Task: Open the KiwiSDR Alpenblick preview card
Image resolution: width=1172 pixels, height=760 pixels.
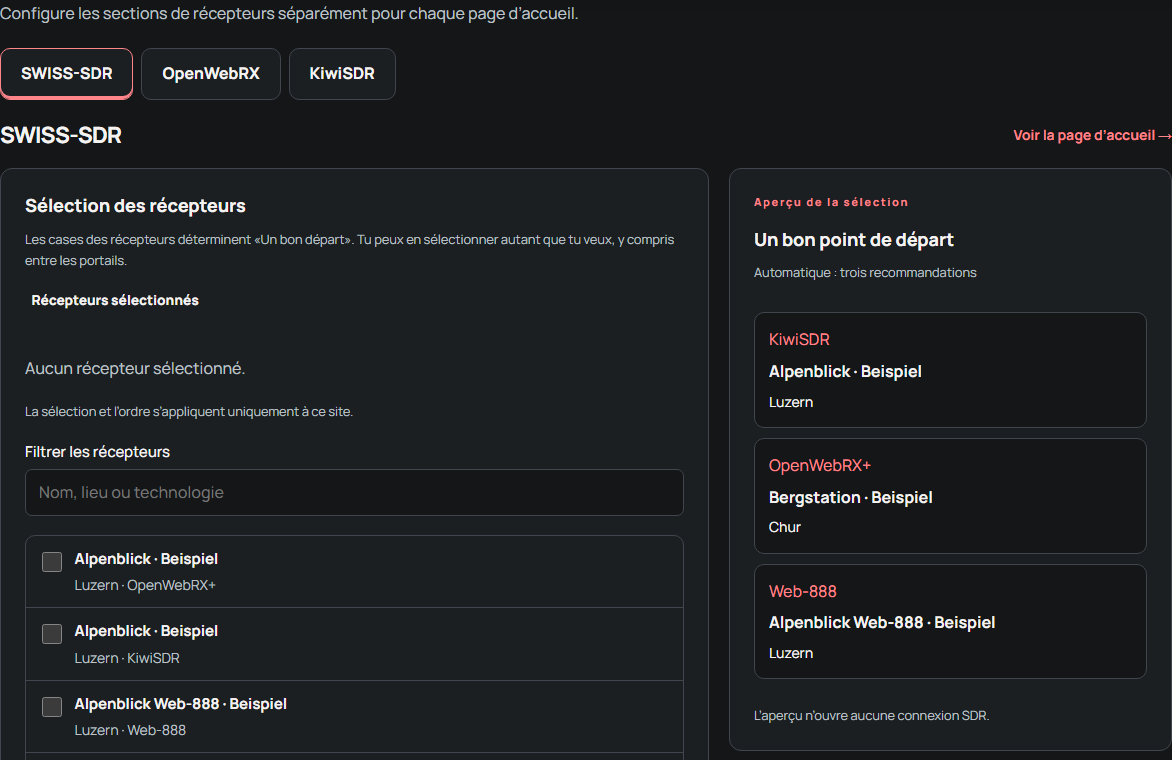Action: click(950, 370)
